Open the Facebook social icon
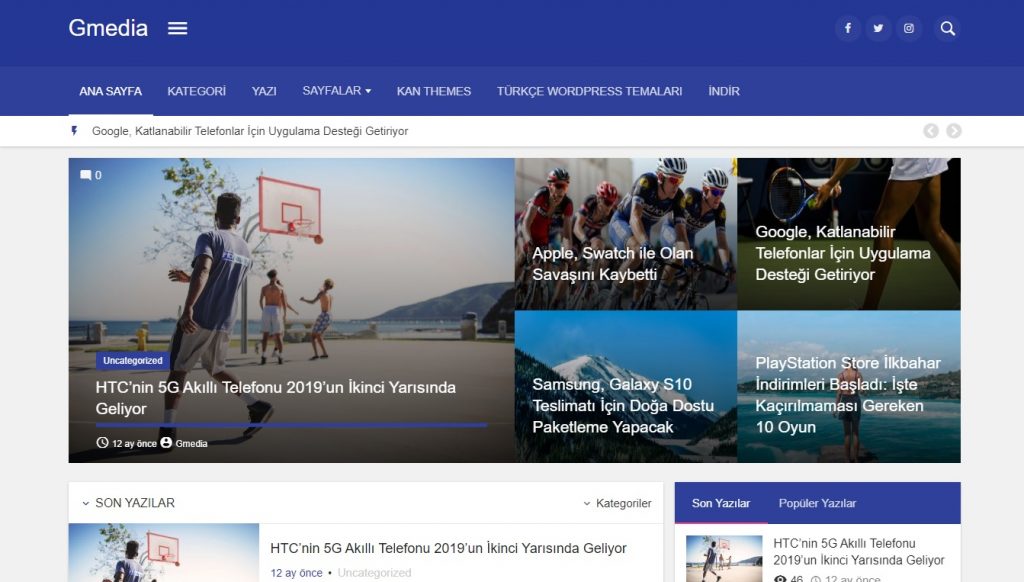 point(848,28)
